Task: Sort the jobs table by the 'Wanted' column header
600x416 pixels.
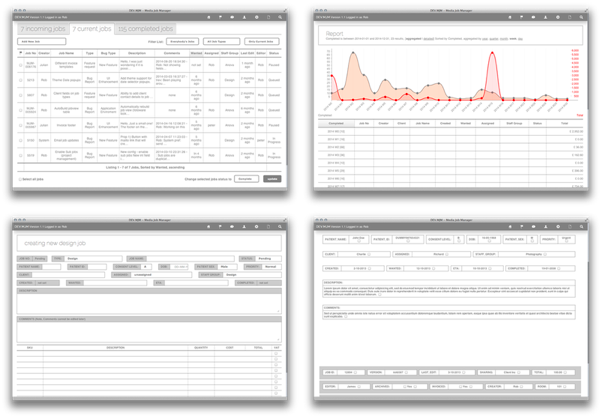Action: point(194,53)
